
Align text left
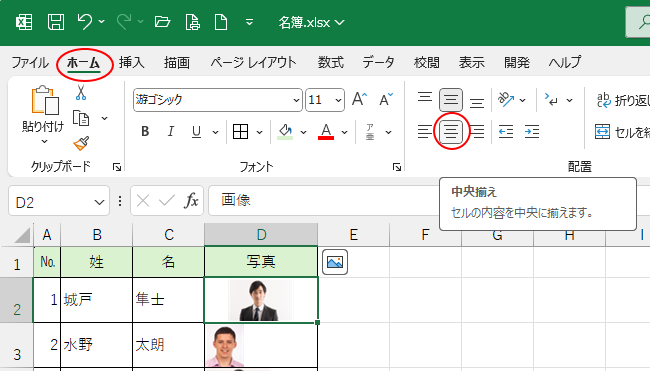[x=425, y=132]
